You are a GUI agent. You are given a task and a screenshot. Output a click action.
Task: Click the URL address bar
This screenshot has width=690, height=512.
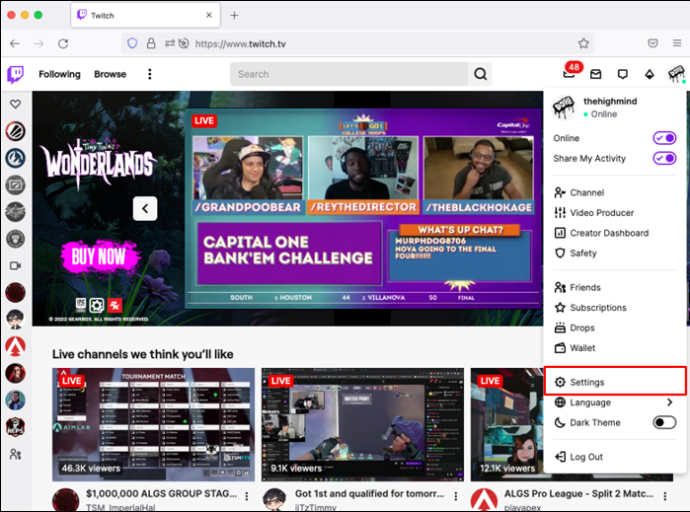[358, 44]
